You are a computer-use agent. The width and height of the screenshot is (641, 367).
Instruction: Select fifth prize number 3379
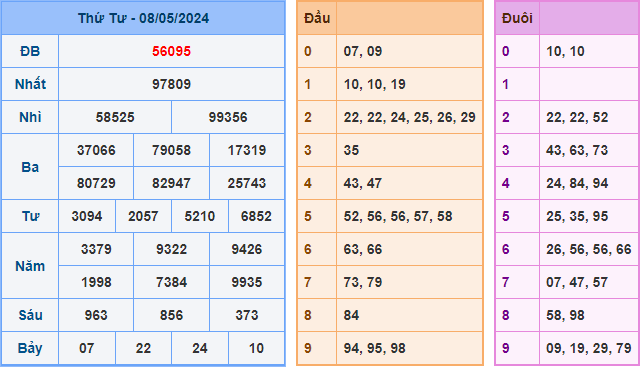click(x=96, y=249)
